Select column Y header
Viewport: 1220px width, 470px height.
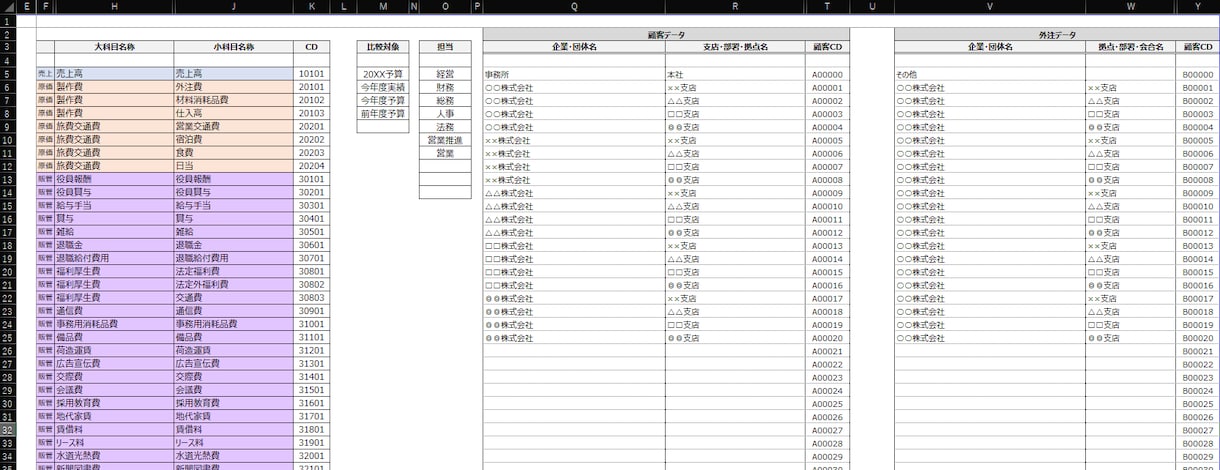pyautogui.click(x=1198, y=7)
